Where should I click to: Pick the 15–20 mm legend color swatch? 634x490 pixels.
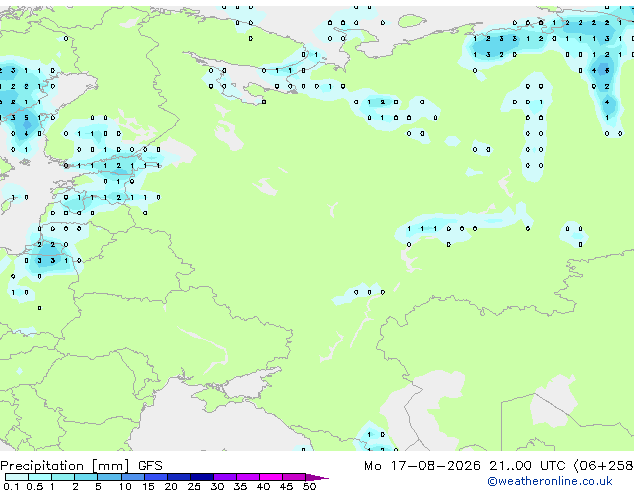click(155, 477)
